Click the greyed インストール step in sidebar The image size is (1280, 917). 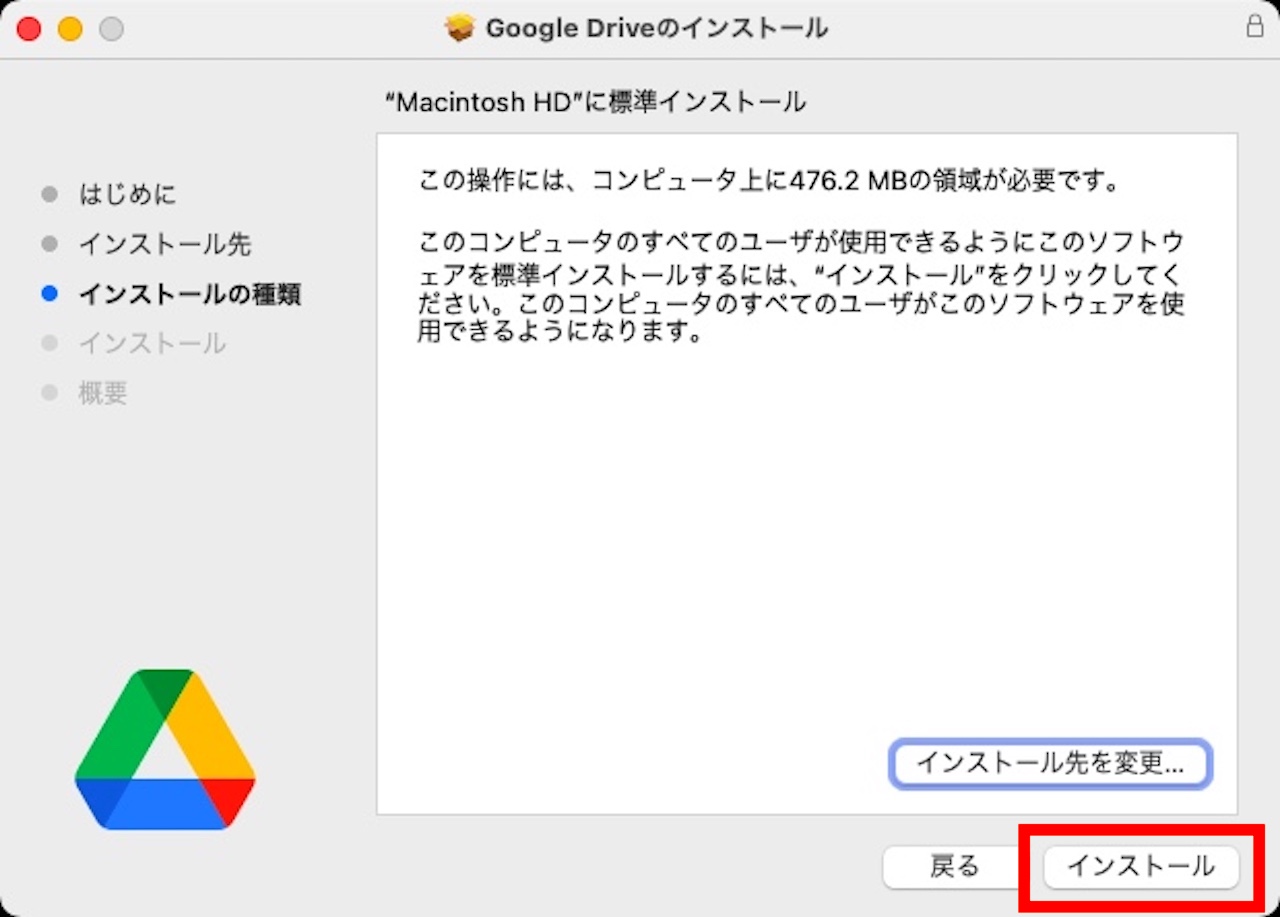152,344
